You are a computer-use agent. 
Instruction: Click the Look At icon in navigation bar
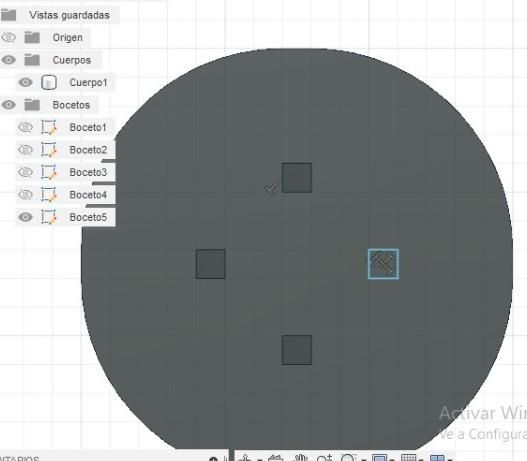coord(276,458)
